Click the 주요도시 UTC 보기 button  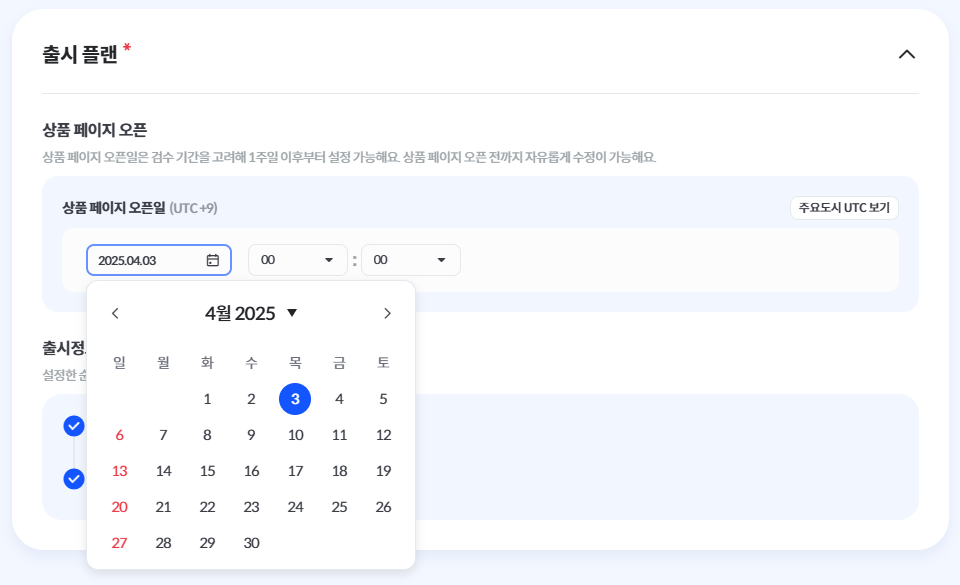pos(844,208)
